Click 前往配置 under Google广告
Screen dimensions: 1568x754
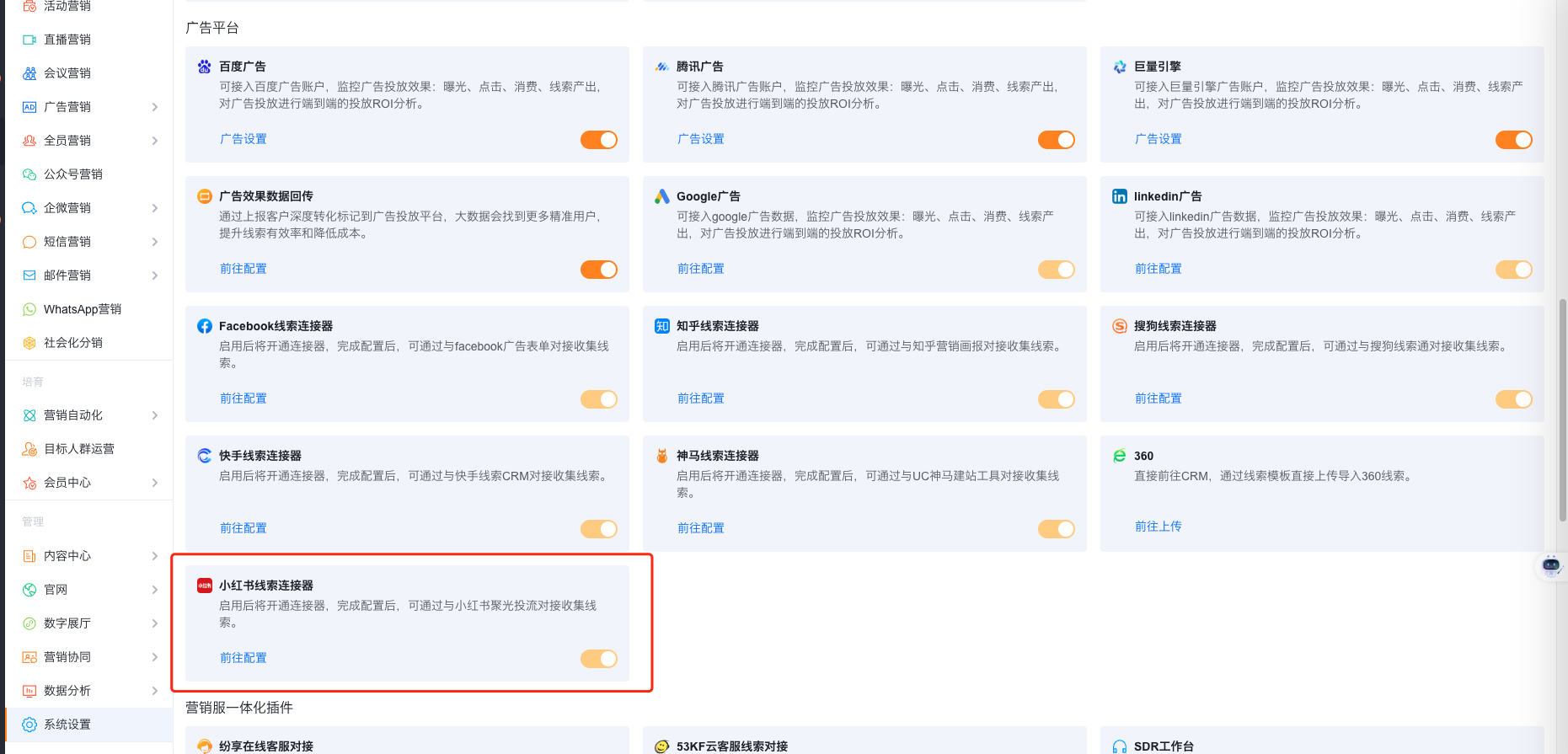[x=701, y=269]
